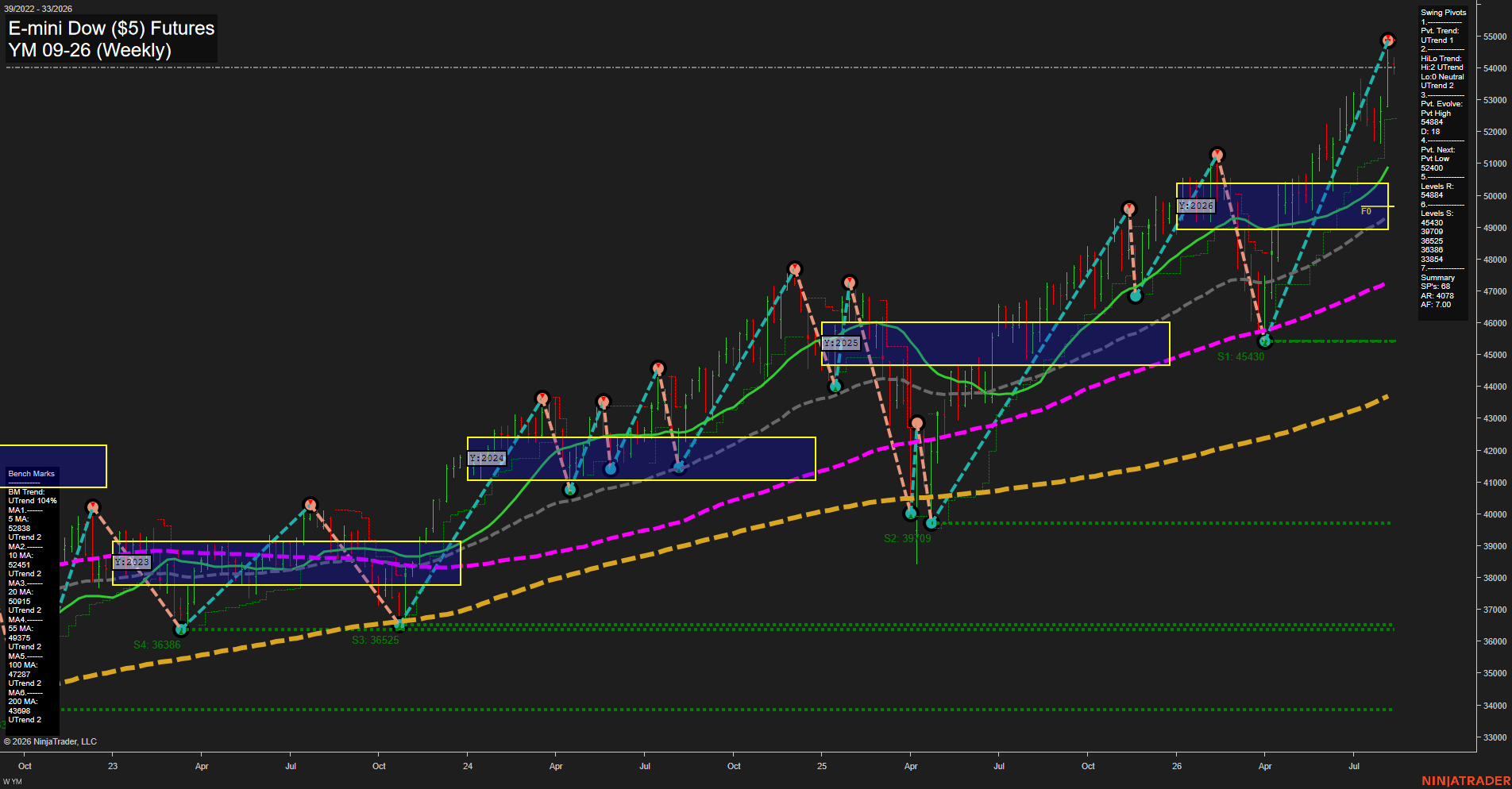Click the 'Levels S:' line in Swing Pivots
This screenshot has width=1512, height=789.
pos(1437,214)
